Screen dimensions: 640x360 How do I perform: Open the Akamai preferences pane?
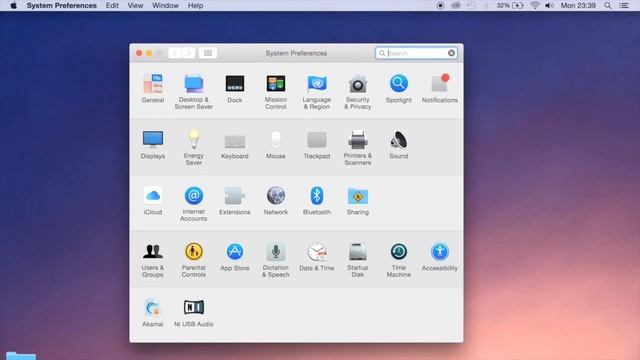click(x=153, y=313)
